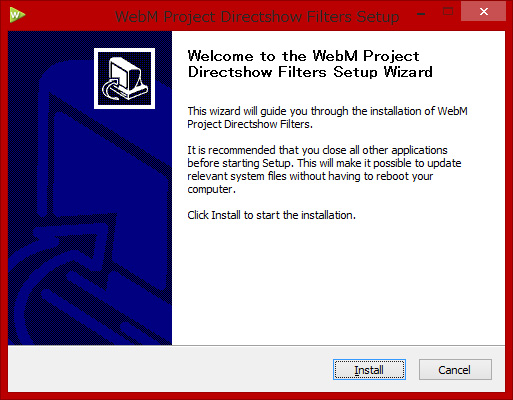The image size is (513, 400).
Task: Cancel the WebM filters setup
Action: [x=455, y=369]
